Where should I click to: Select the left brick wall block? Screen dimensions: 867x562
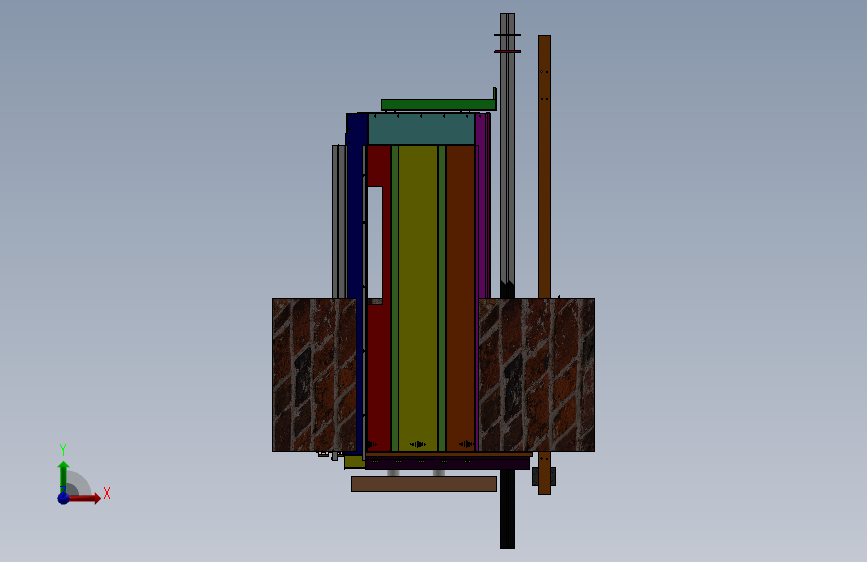coord(314,375)
